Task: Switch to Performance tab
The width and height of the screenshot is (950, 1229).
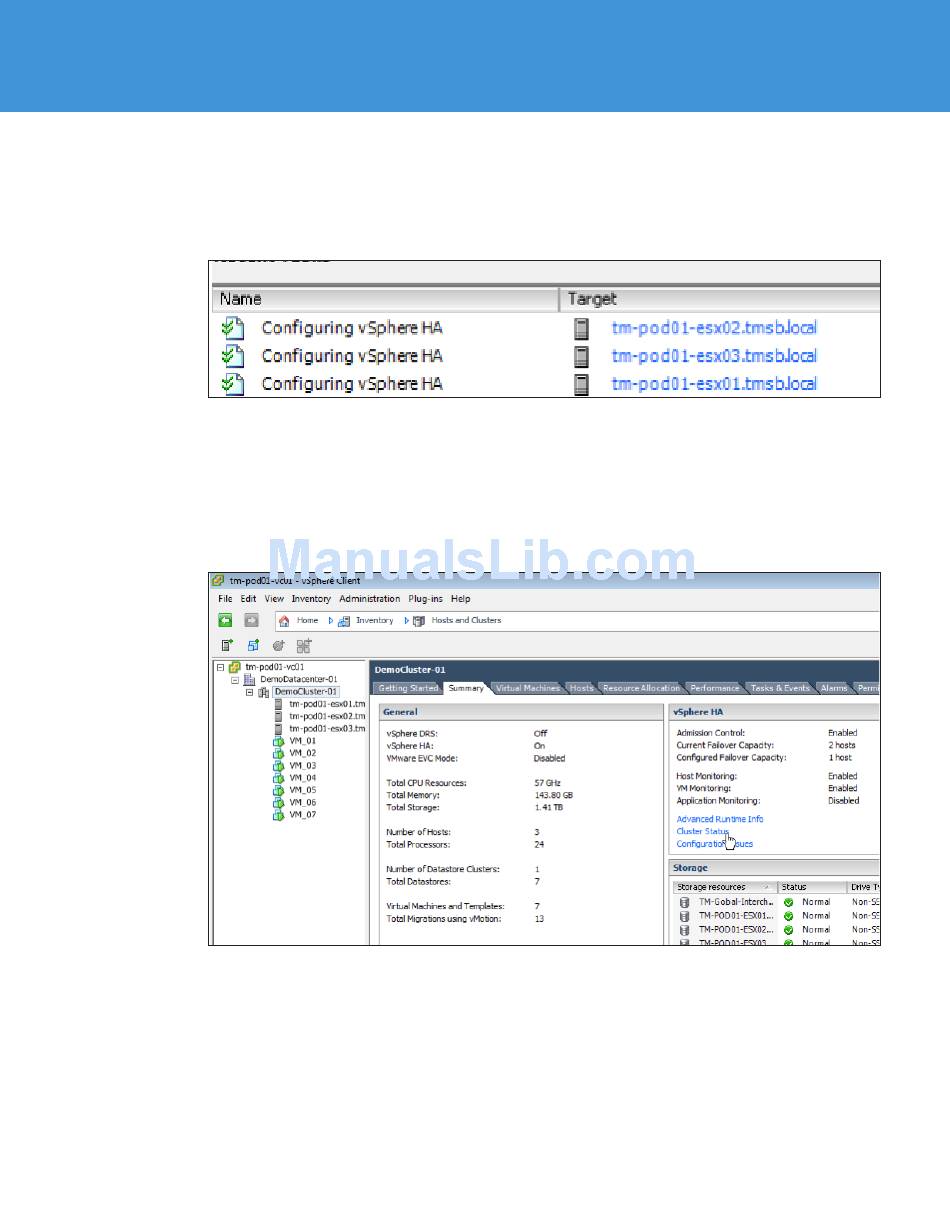Action: [715, 688]
